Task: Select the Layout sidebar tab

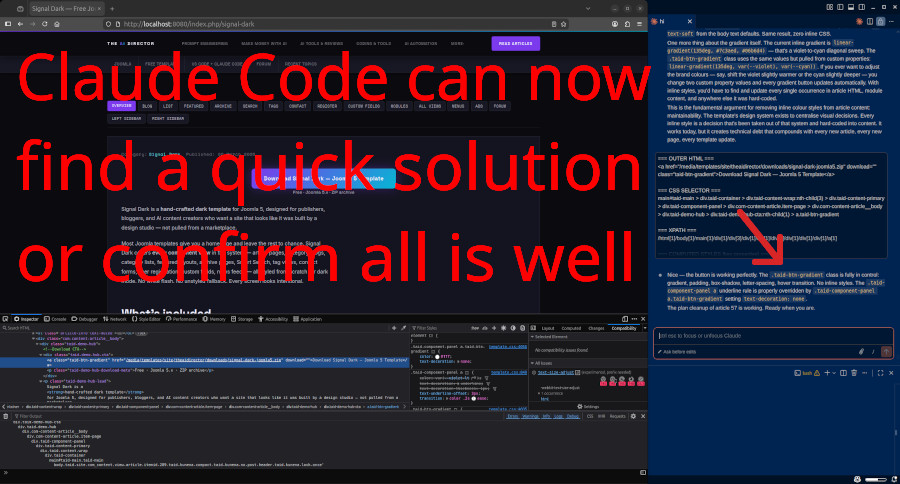Action: [548, 328]
